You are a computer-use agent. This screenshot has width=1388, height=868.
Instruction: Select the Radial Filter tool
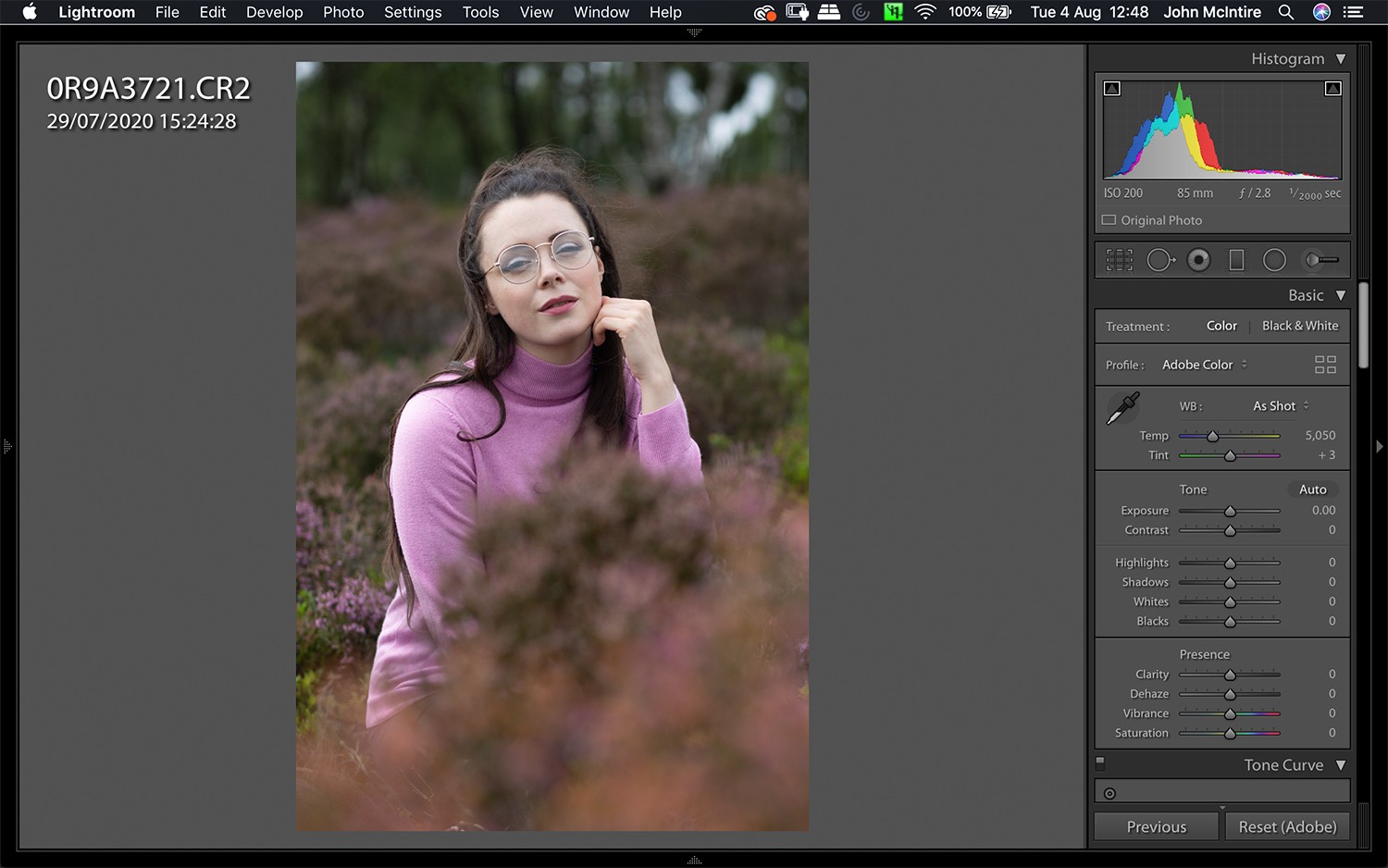(x=1275, y=259)
